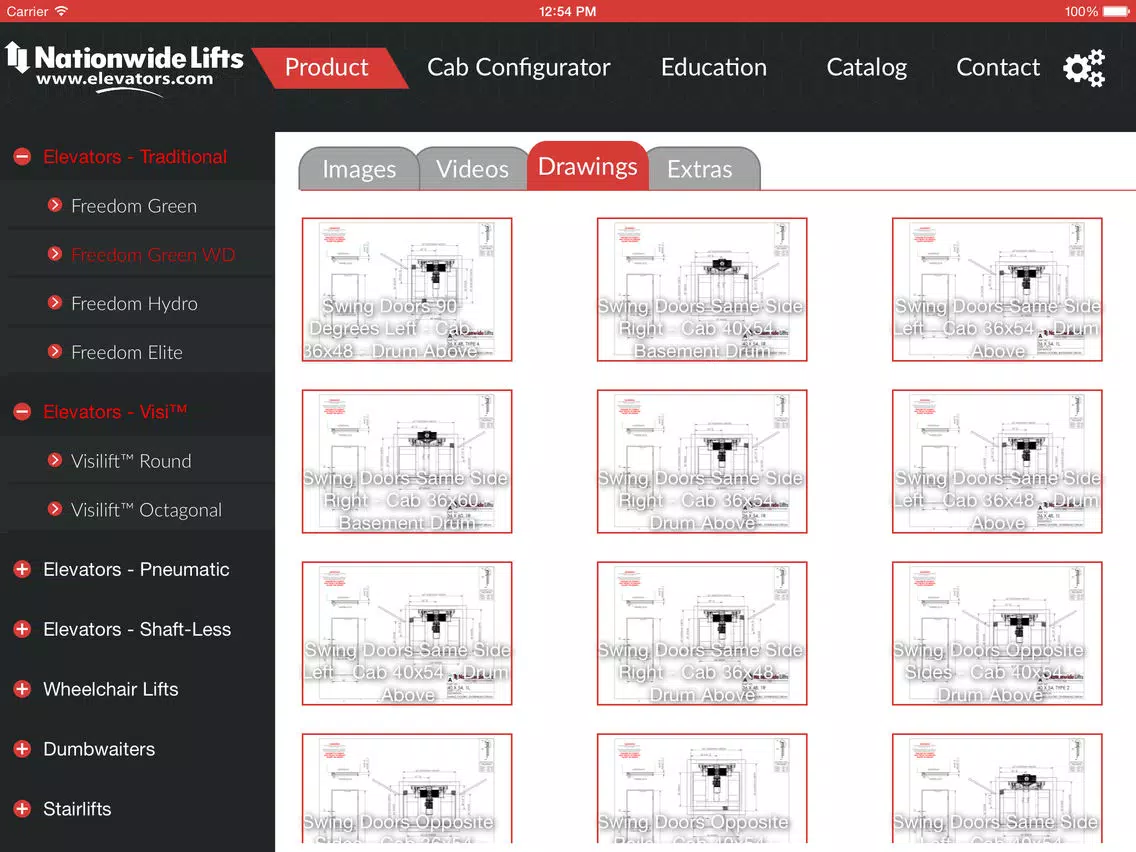This screenshot has height=852, width=1136.
Task: Open Opposite Sides Cab 40x54 Drum Above drawing
Action: [997, 633]
